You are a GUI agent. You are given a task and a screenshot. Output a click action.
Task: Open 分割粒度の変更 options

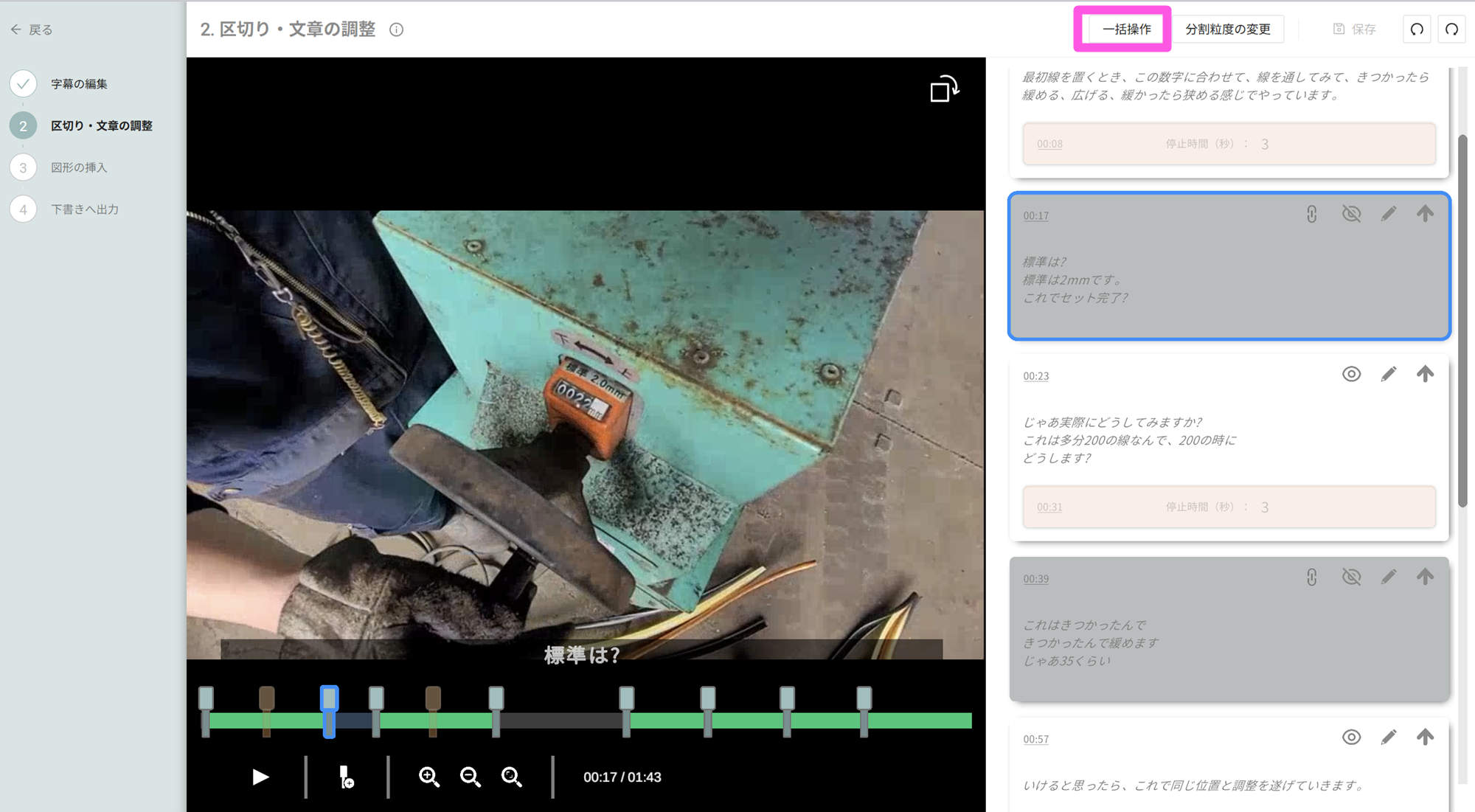[x=1228, y=30]
